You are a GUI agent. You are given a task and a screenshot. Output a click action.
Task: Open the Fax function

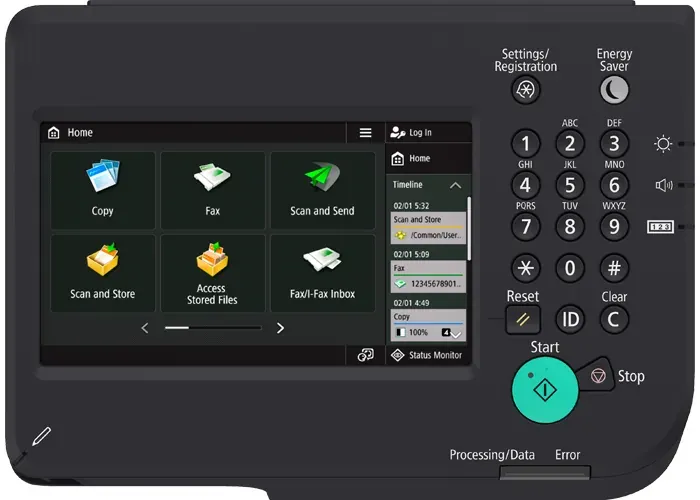click(x=212, y=190)
